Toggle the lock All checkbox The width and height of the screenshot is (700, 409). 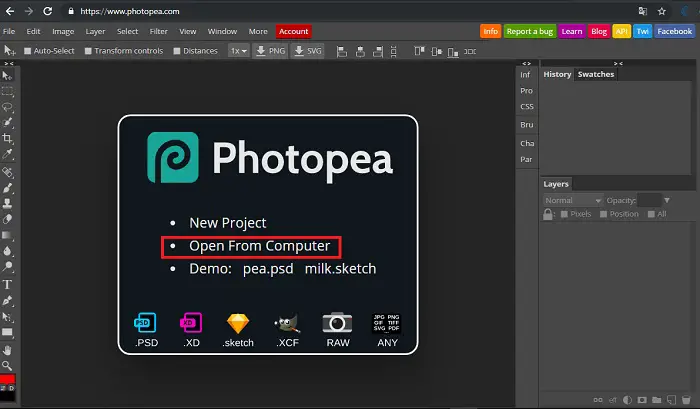[x=651, y=214]
